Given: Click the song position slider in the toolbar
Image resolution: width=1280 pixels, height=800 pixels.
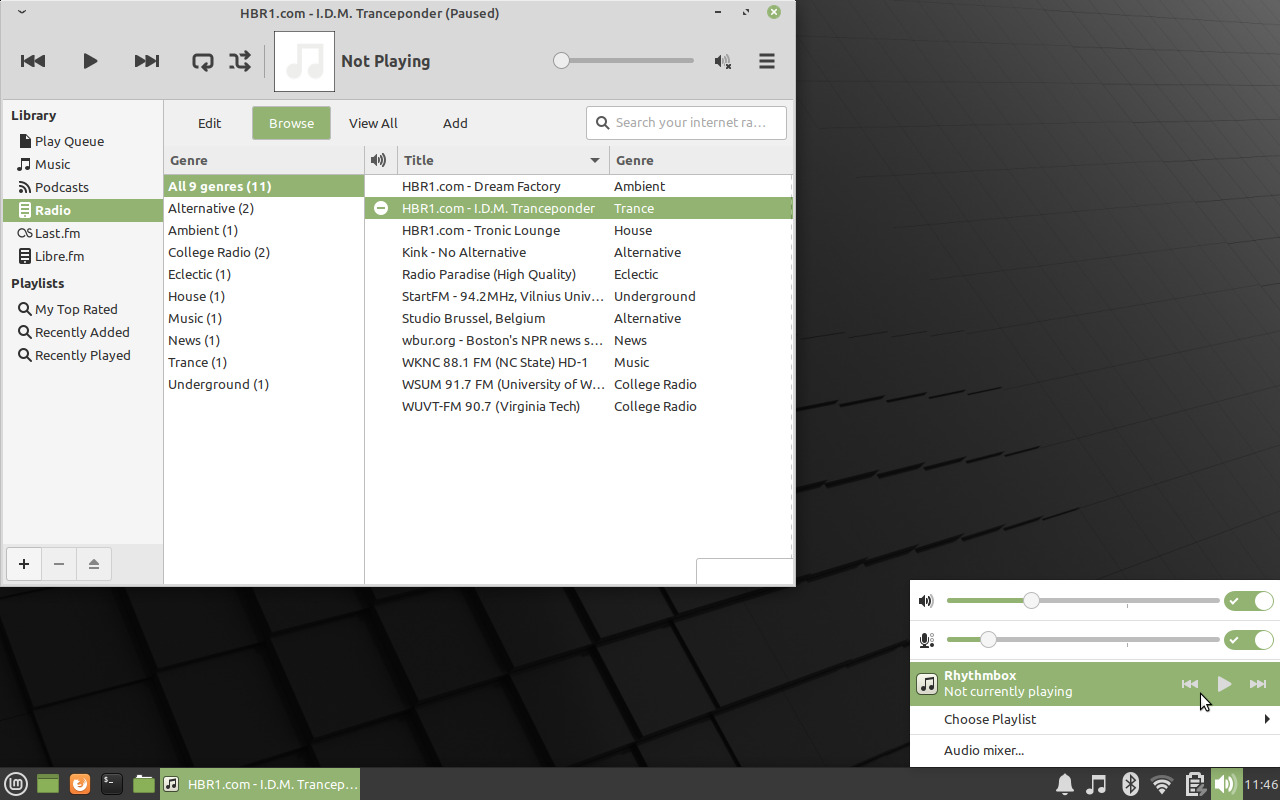Looking at the screenshot, I should 624,61.
